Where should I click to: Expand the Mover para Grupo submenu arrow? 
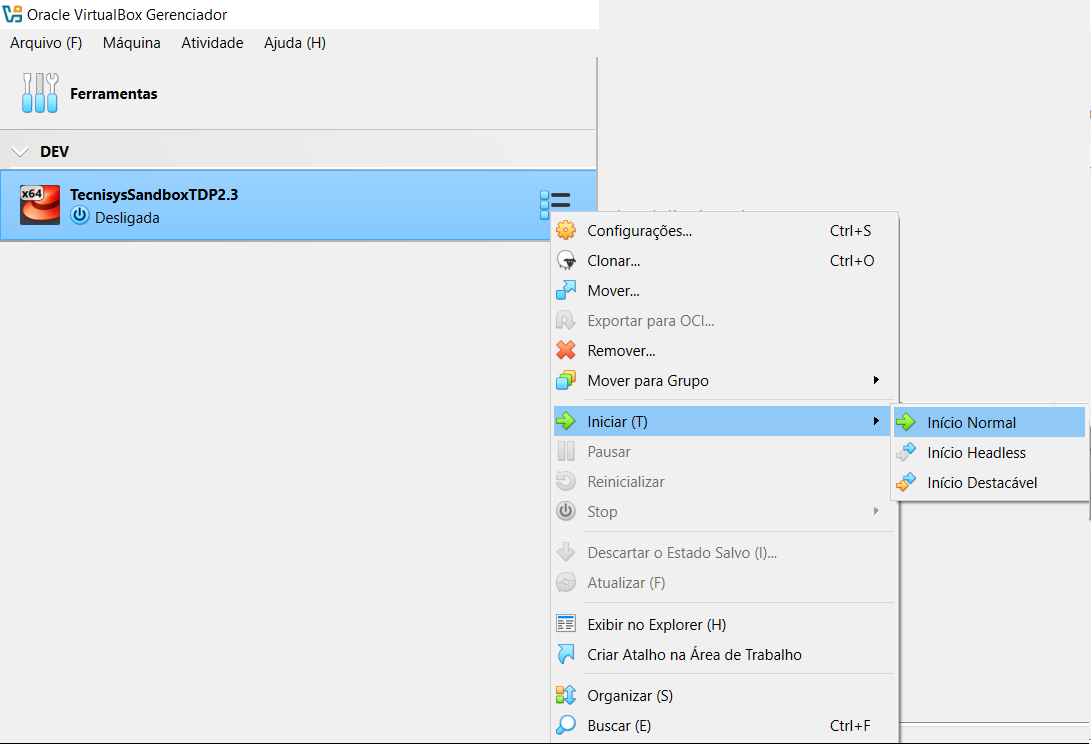pos(876,380)
